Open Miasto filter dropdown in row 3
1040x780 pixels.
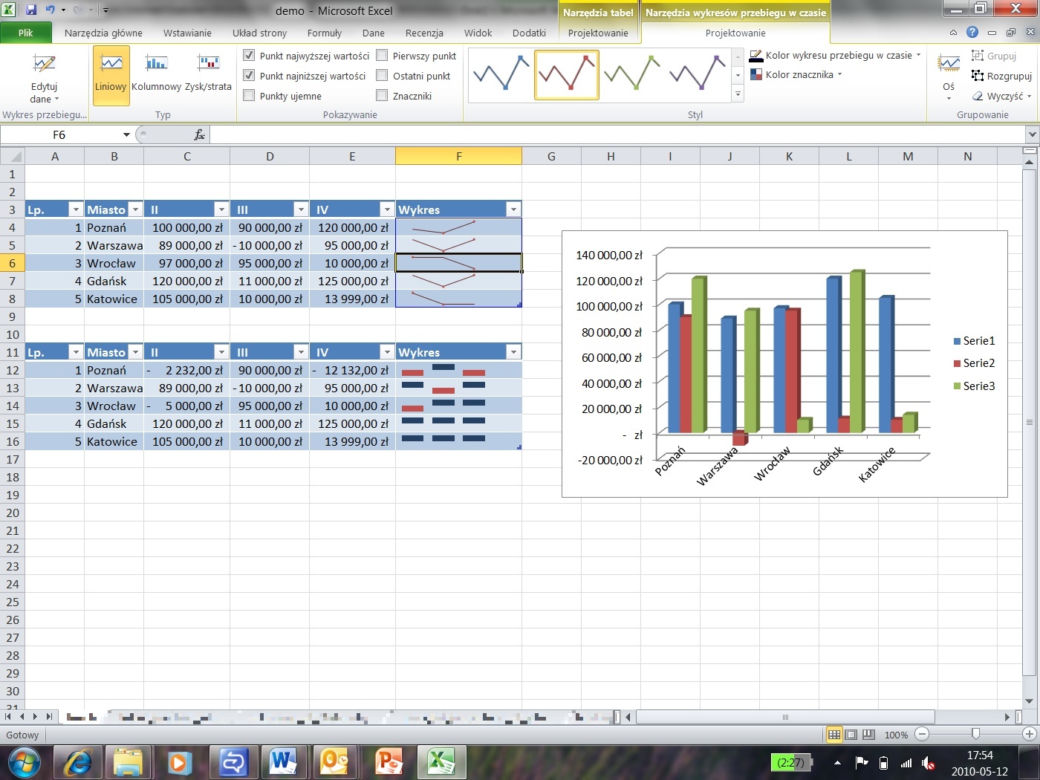[135, 210]
